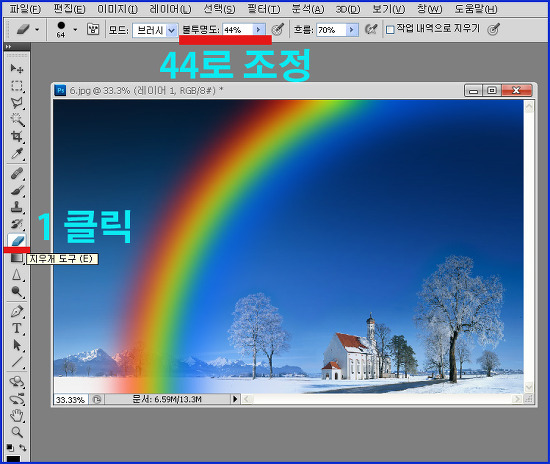Select the Clone Stamp tool
Viewport: 550px width, 464px height.
[16, 207]
